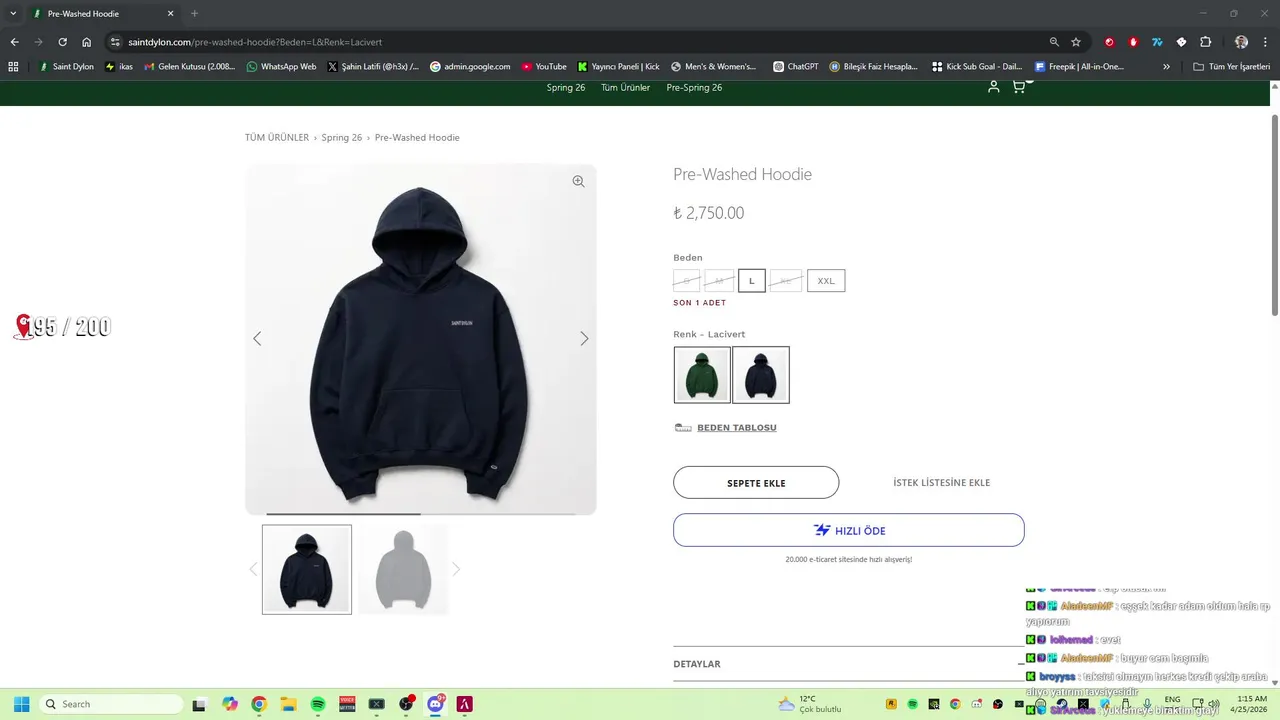Click the Windows taskbar Search box

pos(111,704)
